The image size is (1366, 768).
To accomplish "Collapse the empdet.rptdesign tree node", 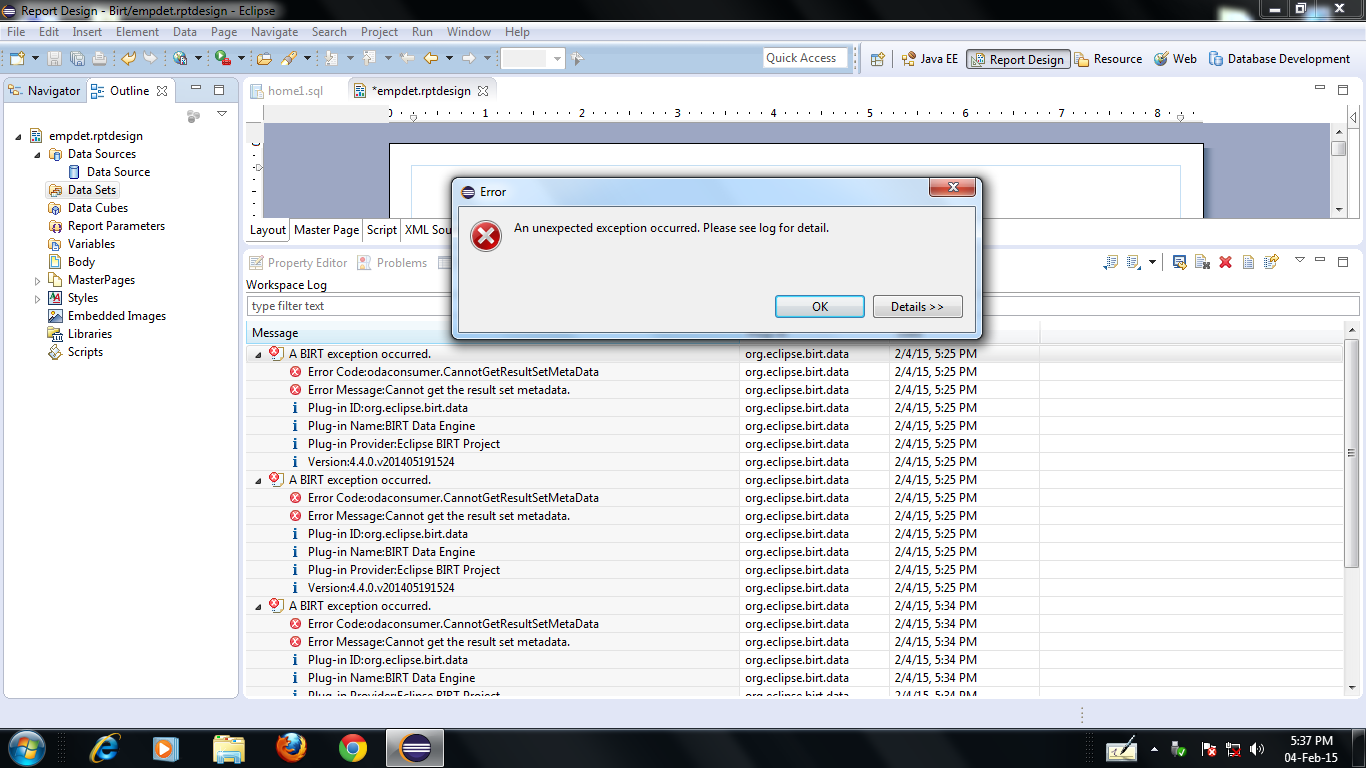I will (19, 136).
